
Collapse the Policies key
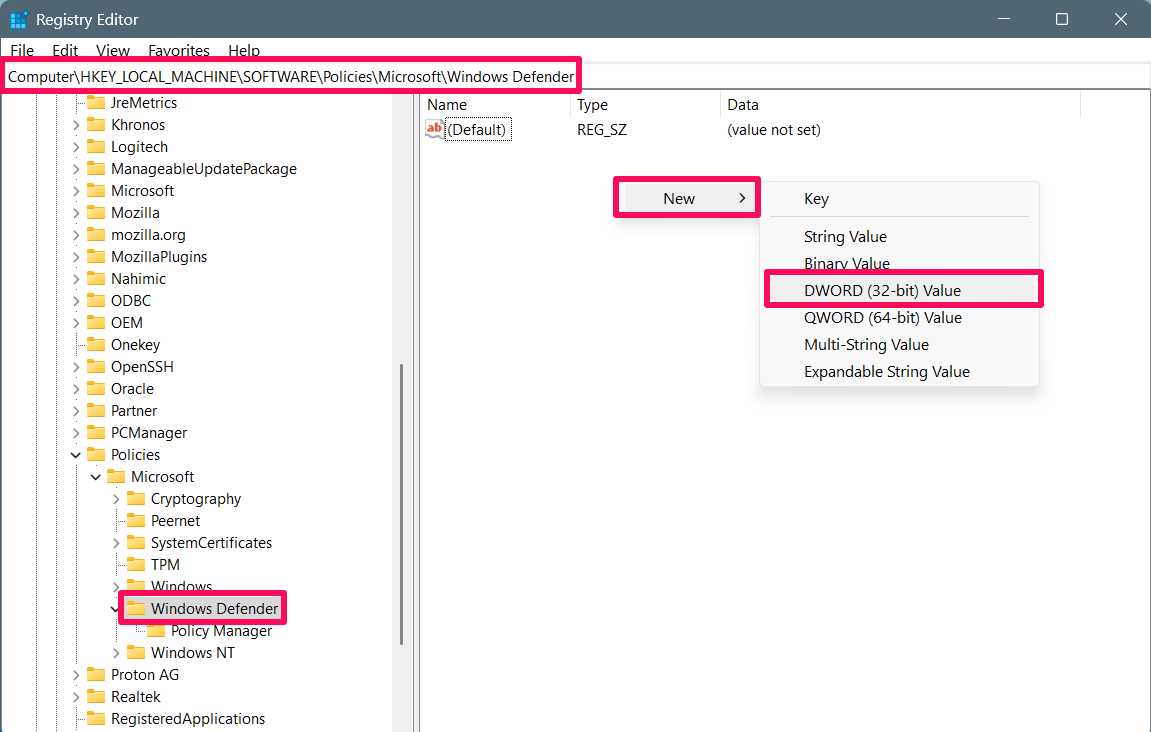click(x=76, y=455)
